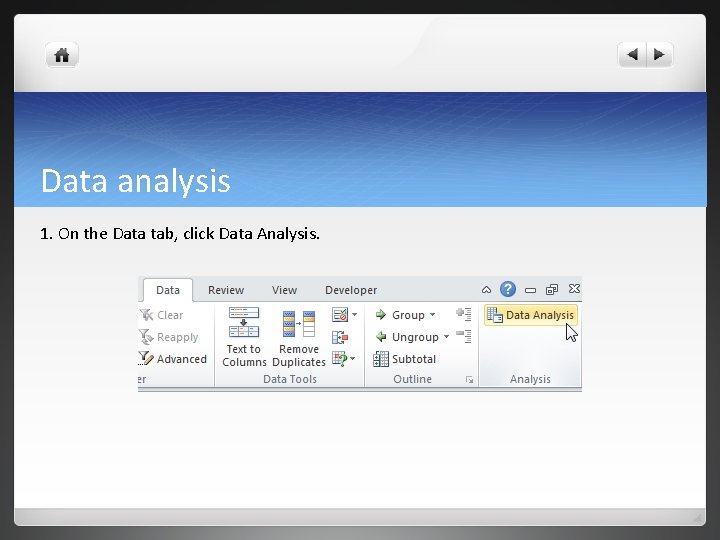Viewport: 720px width, 540px height.
Task: Switch to the Review tab
Action: pyautogui.click(x=226, y=290)
